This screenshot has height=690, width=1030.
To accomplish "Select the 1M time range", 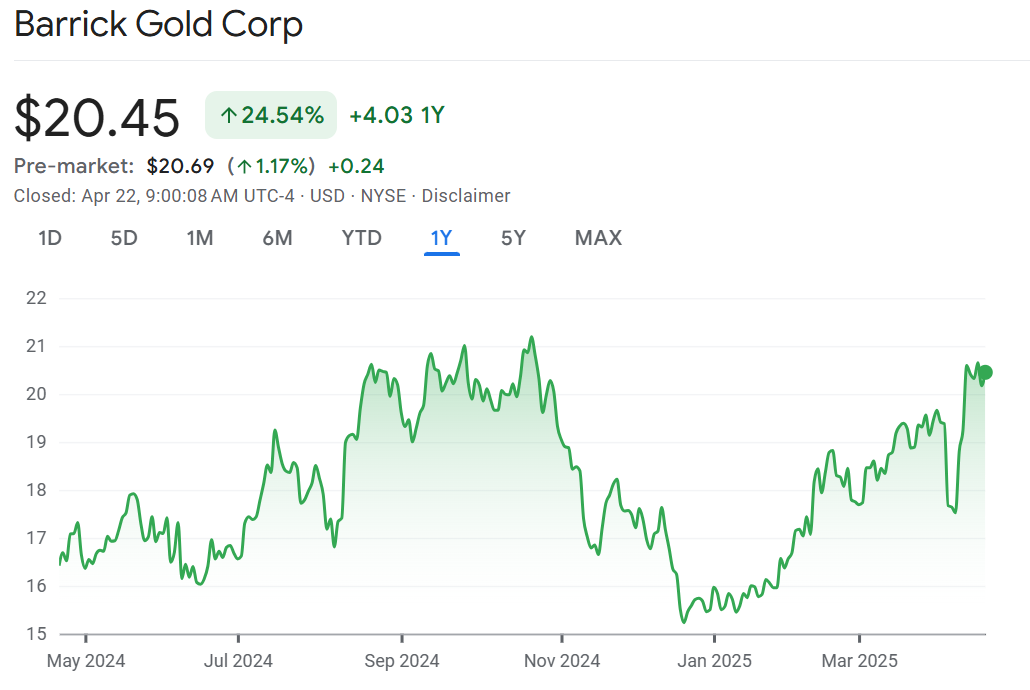I will tap(200, 238).
